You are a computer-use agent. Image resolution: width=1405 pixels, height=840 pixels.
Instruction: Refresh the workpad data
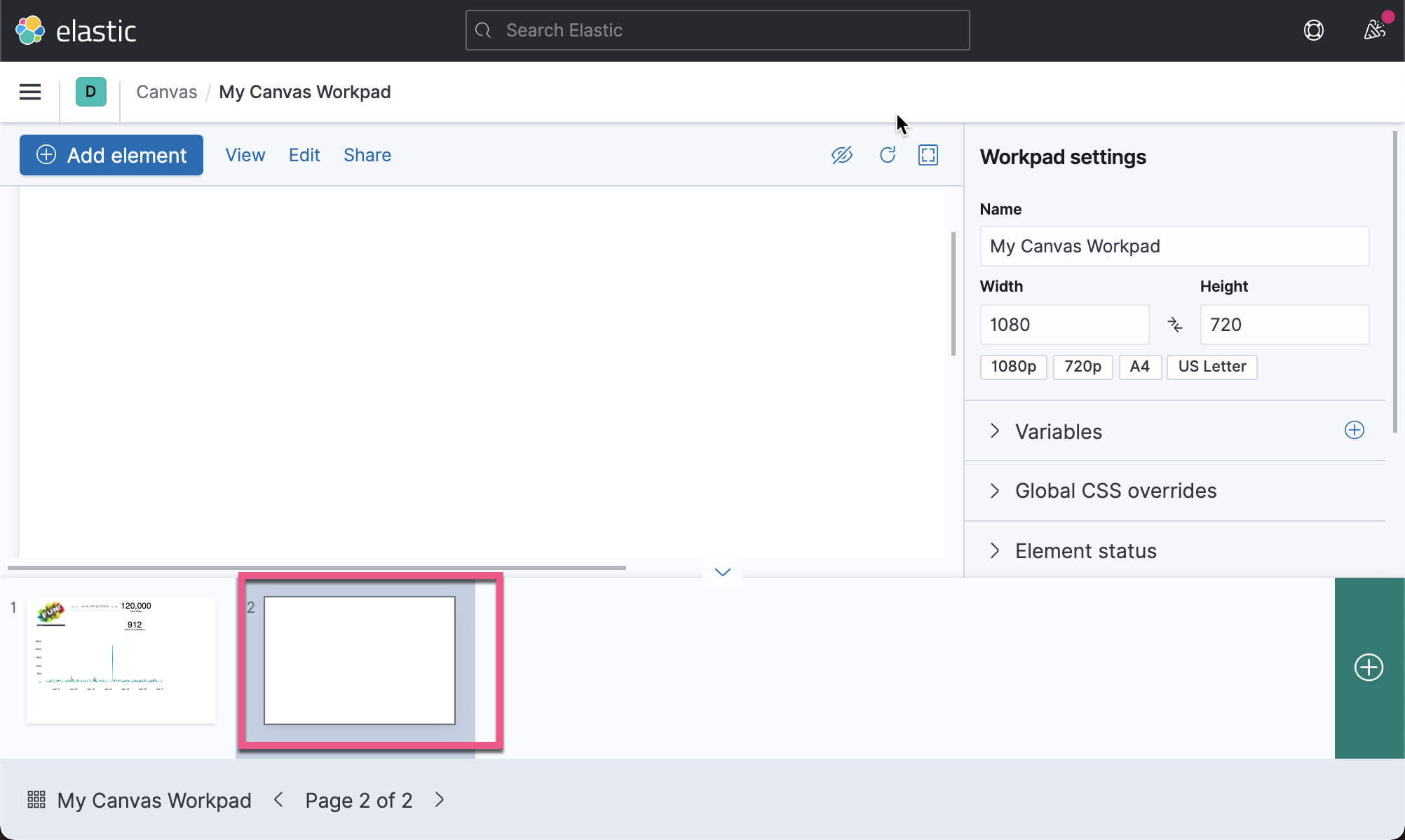887,155
